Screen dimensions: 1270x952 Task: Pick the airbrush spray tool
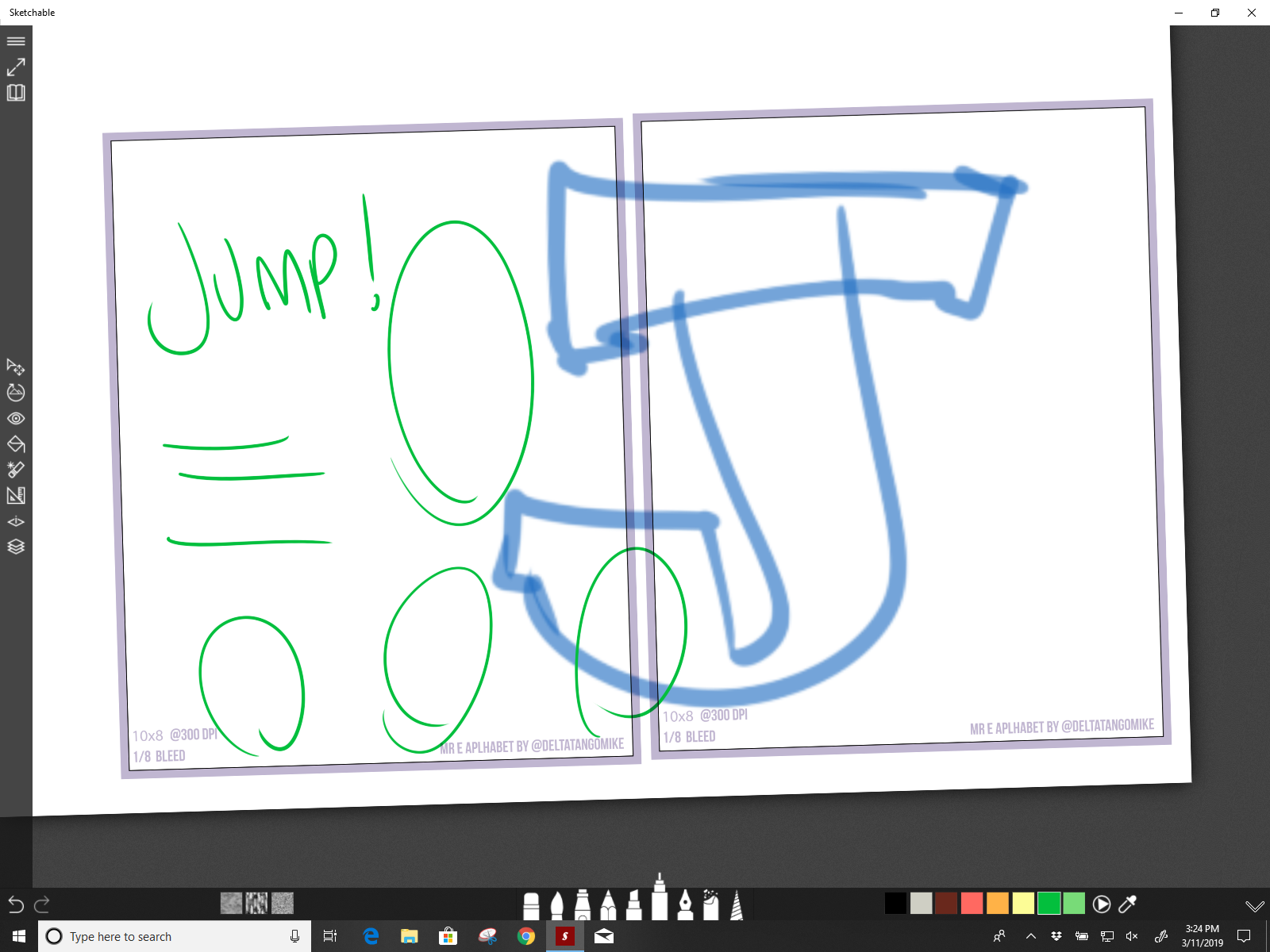point(710,904)
